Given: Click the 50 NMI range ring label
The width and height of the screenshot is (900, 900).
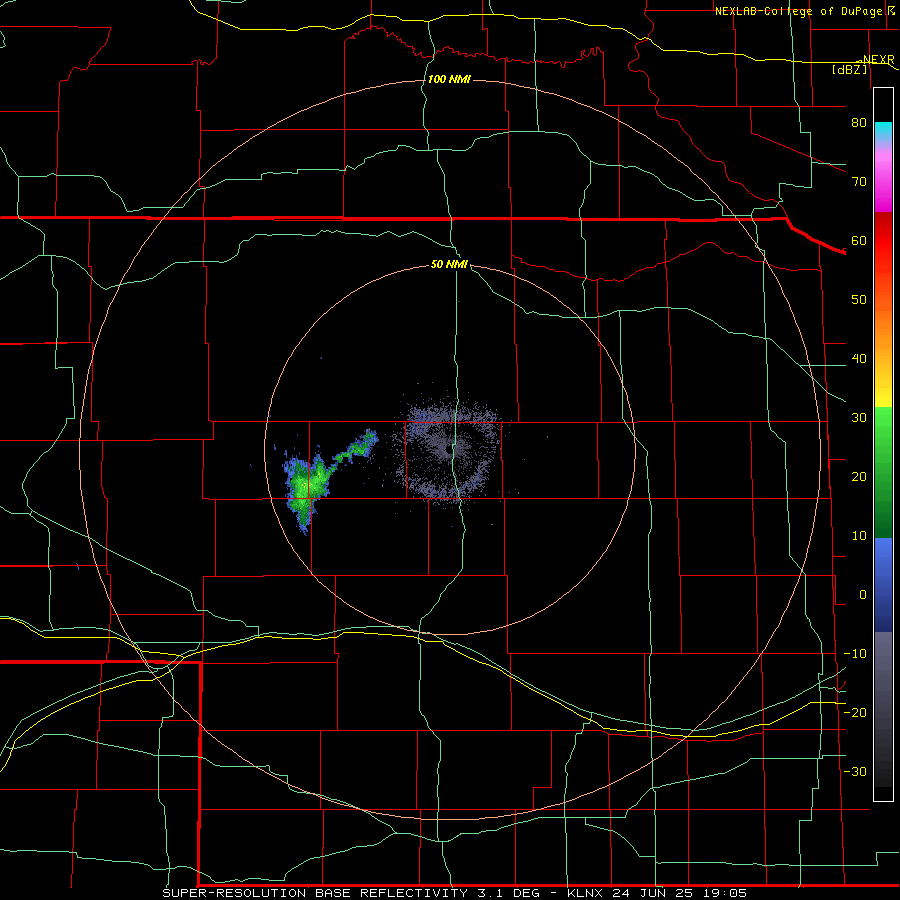Looking at the screenshot, I should [449, 265].
